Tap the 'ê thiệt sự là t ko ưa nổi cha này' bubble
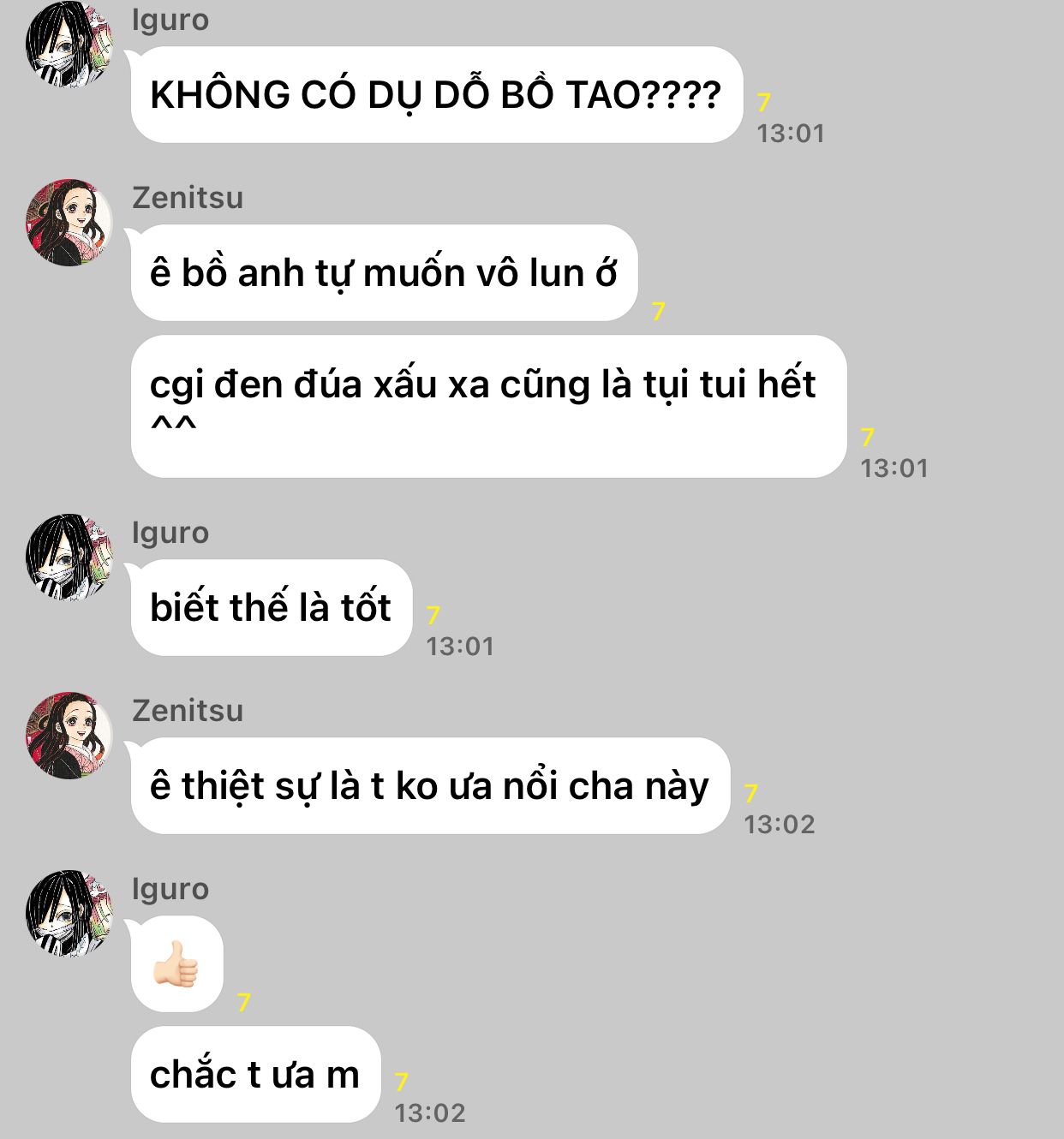The width and height of the screenshot is (1064, 1139). (430, 786)
